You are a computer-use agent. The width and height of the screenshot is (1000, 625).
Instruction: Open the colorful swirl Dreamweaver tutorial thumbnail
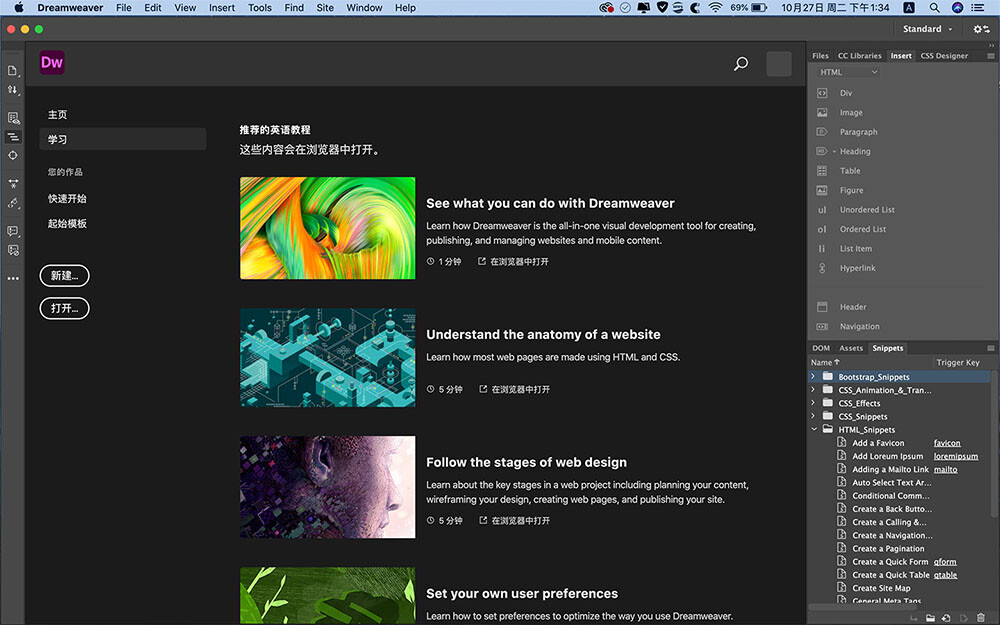click(x=327, y=228)
